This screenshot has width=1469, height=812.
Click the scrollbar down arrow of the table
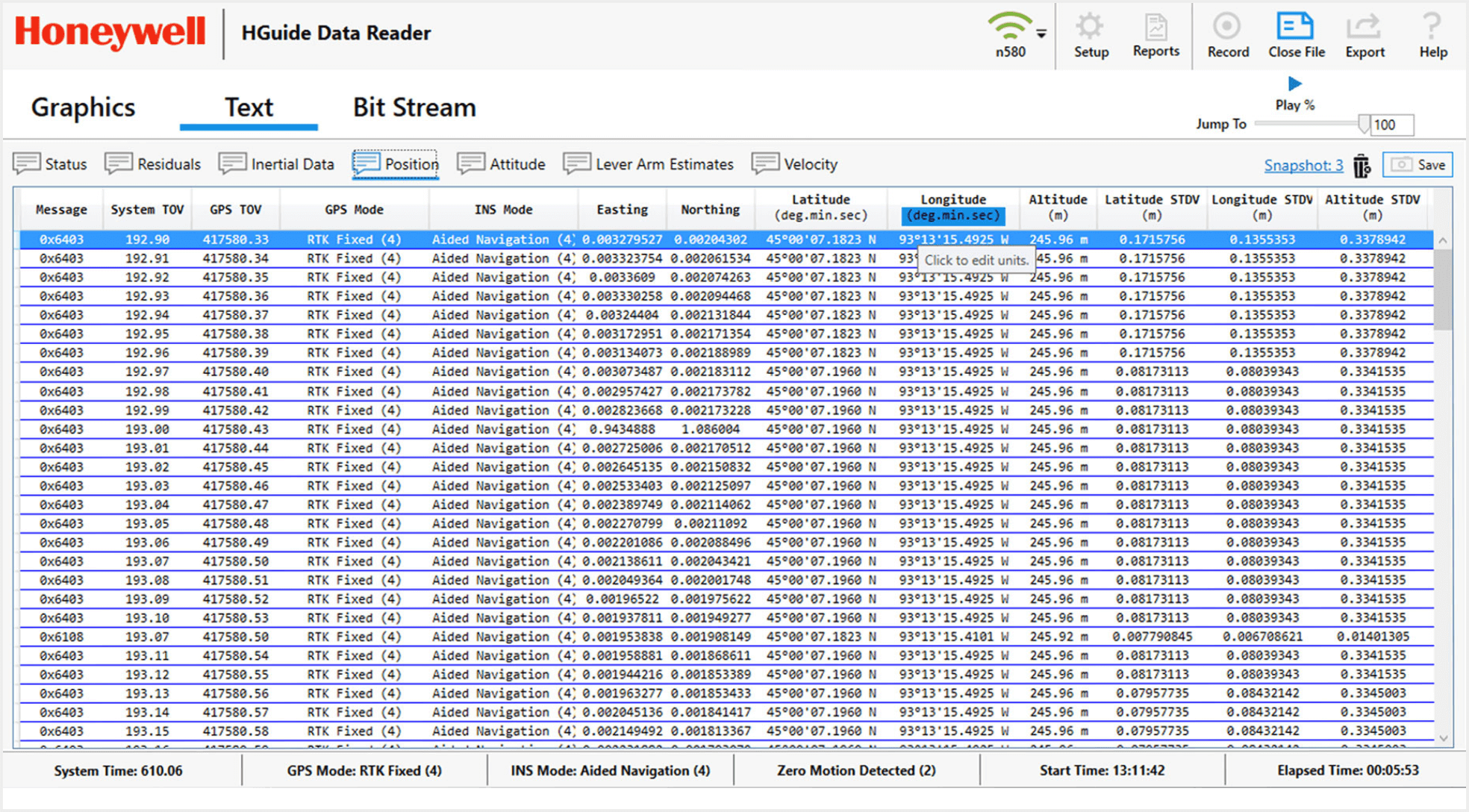point(1443,738)
